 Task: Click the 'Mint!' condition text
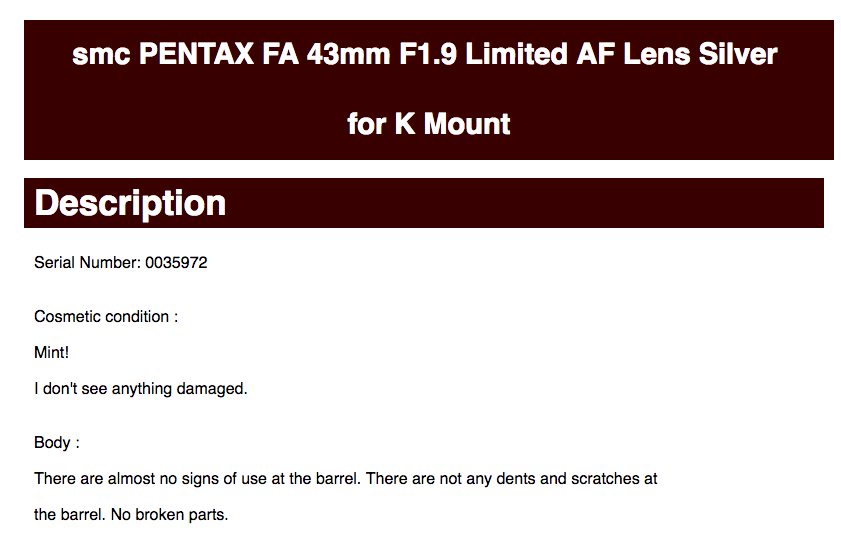tap(51, 352)
